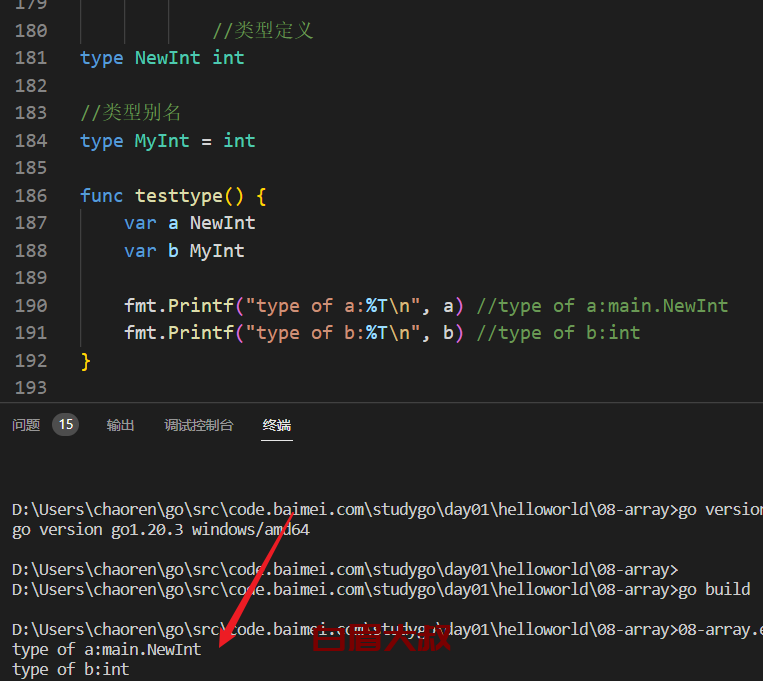Click the //类型别名 comment

point(130,112)
